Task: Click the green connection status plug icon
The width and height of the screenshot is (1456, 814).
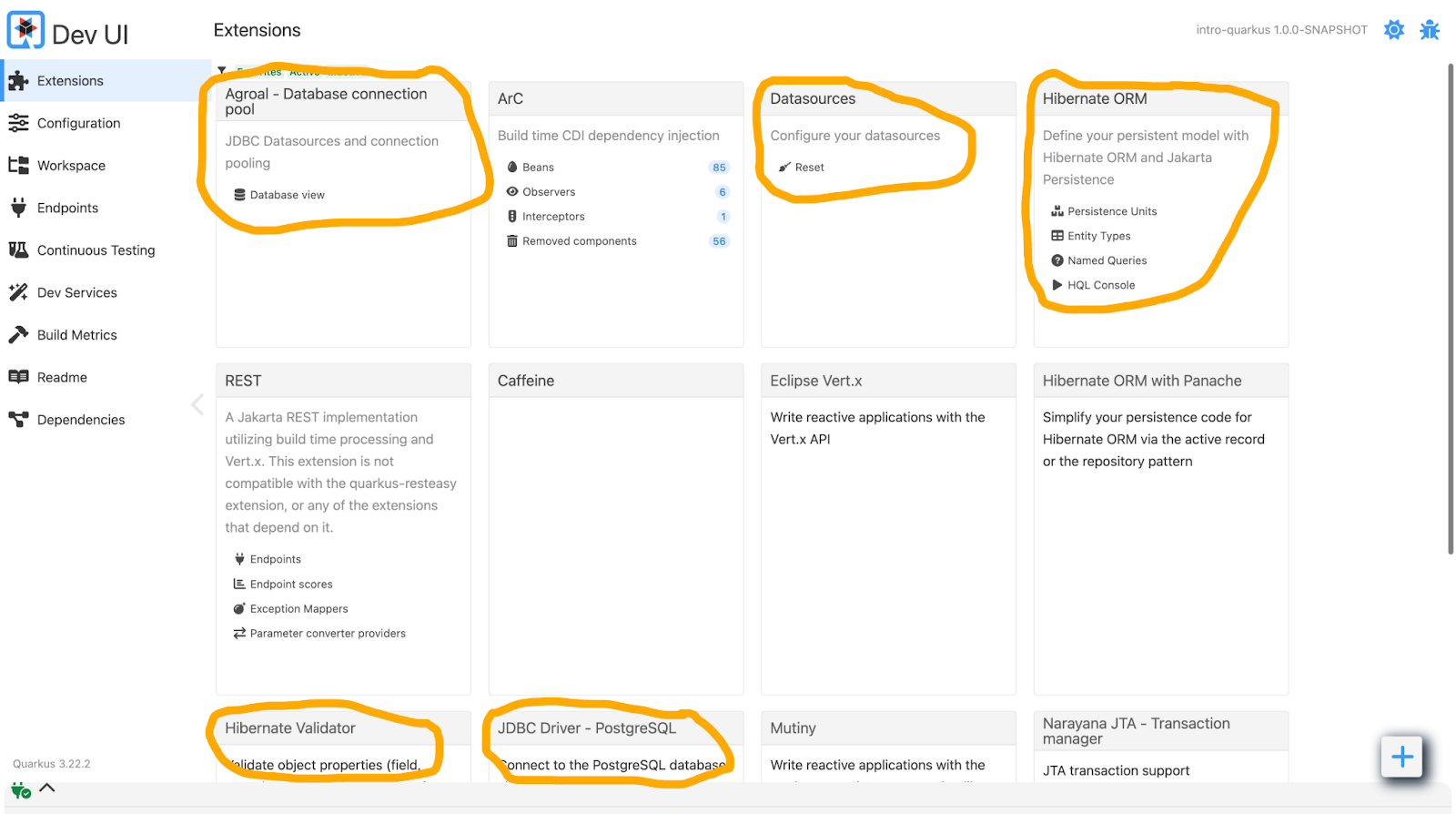Action: [x=20, y=790]
